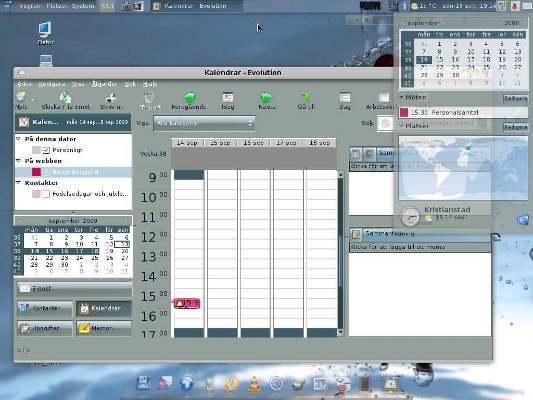Click the 18 sep column header

[320, 143]
